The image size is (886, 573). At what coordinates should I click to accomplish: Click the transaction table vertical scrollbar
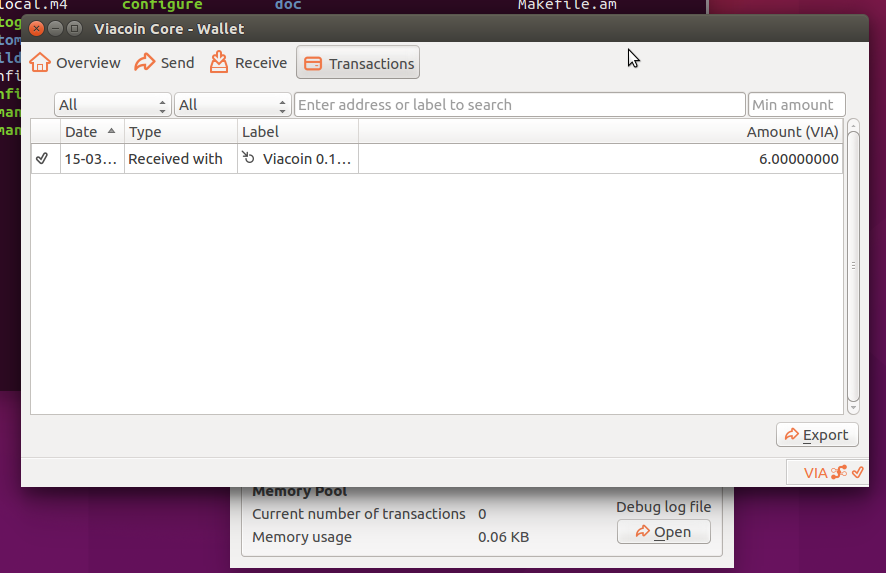[853, 266]
